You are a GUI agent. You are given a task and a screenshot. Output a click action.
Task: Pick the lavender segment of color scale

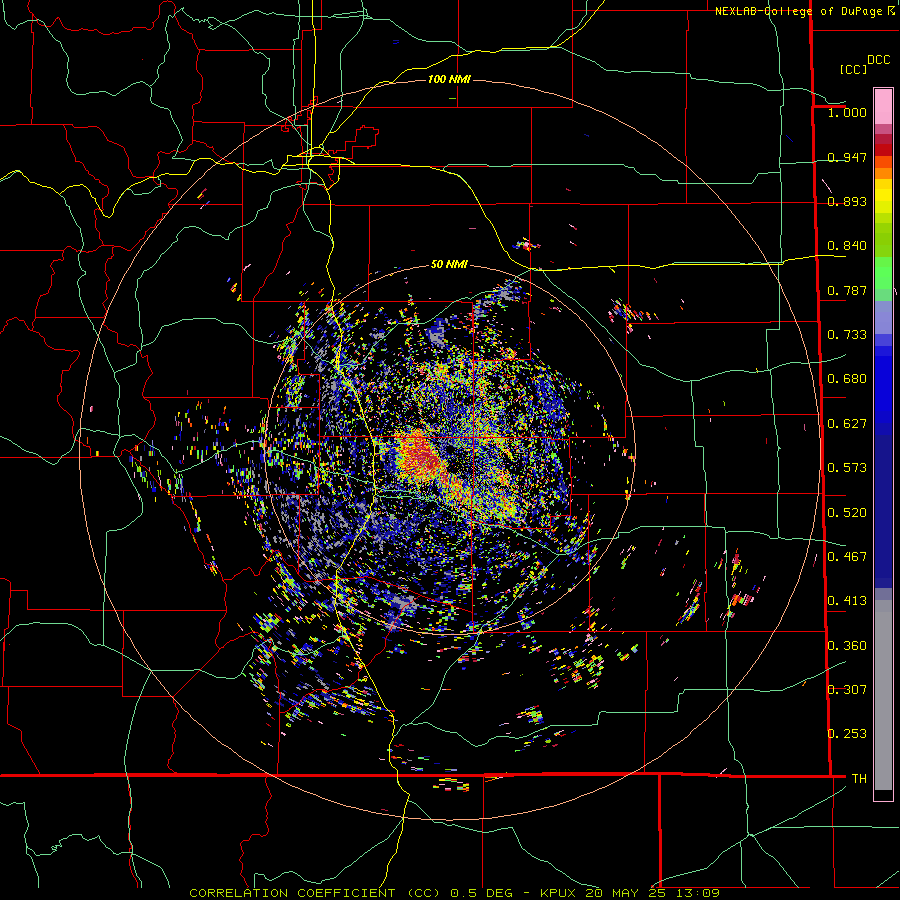[x=883, y=317]
